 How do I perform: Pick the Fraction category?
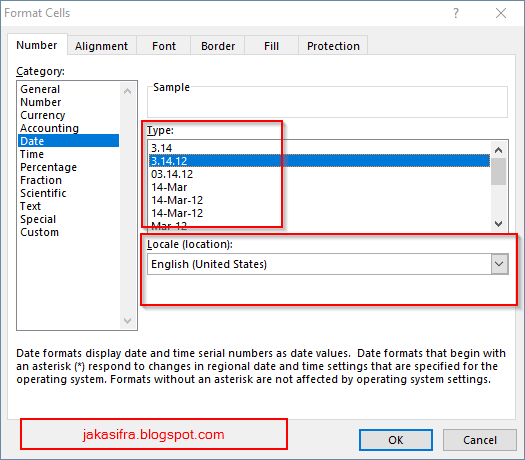click(69, 180)
